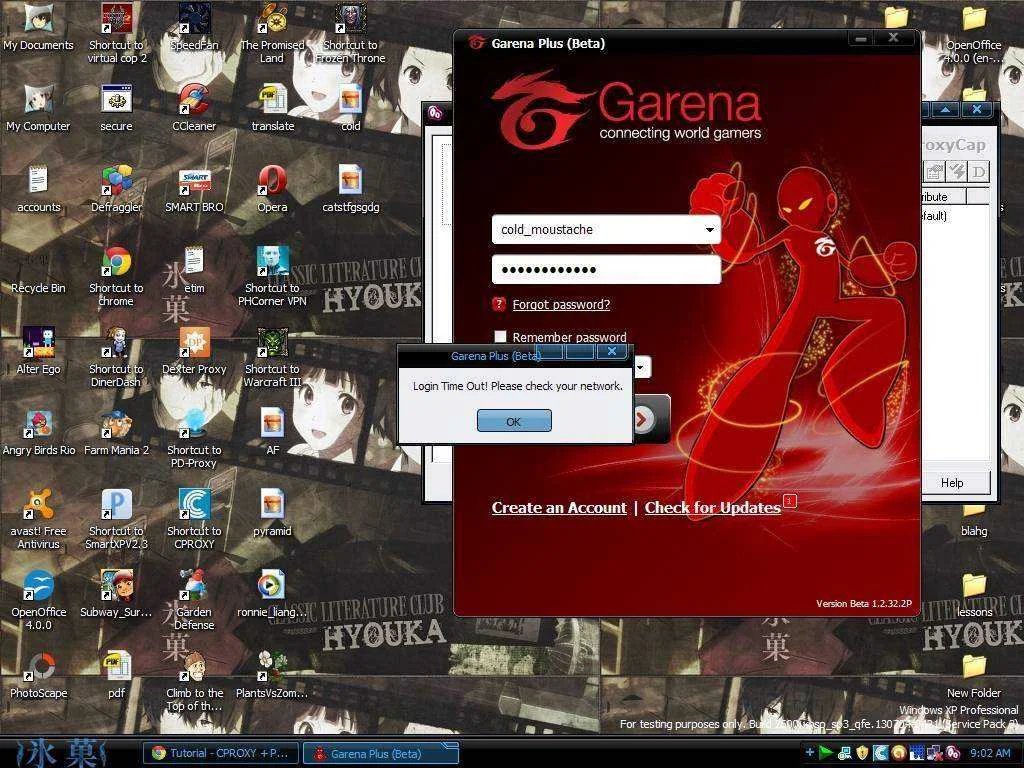Click the password input field

click(605, 270)
